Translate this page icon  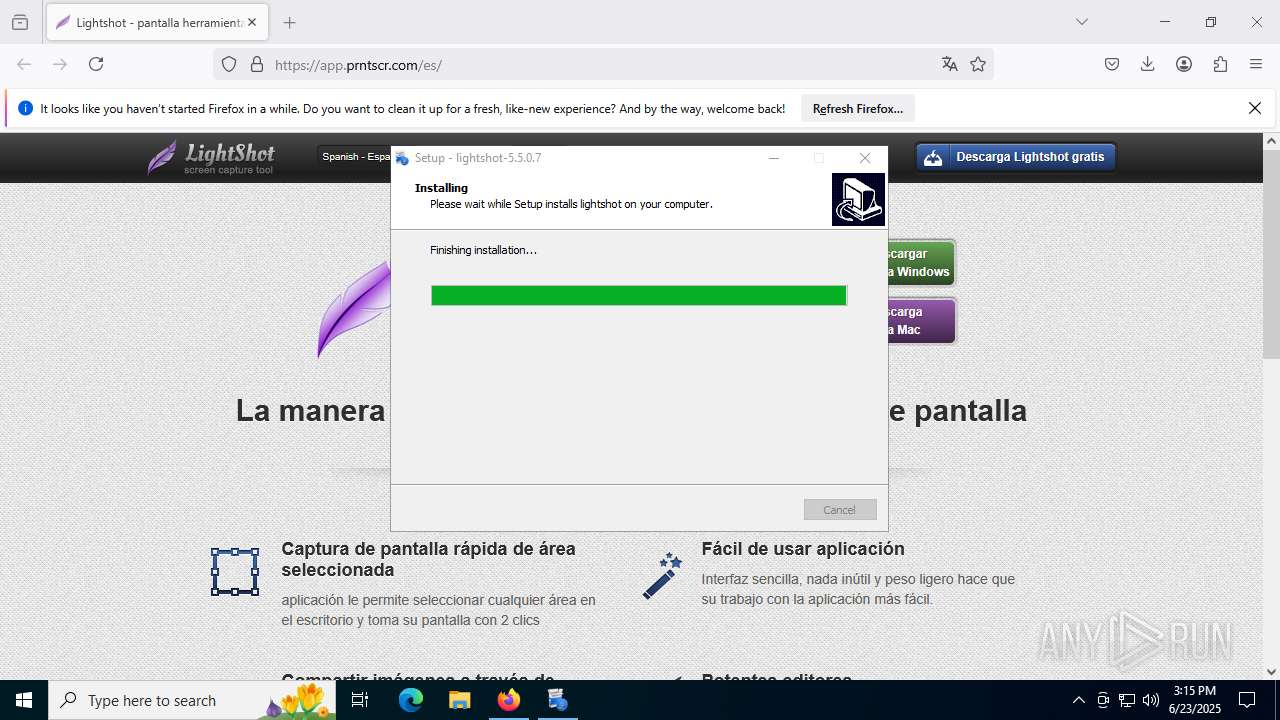[949, 64]
